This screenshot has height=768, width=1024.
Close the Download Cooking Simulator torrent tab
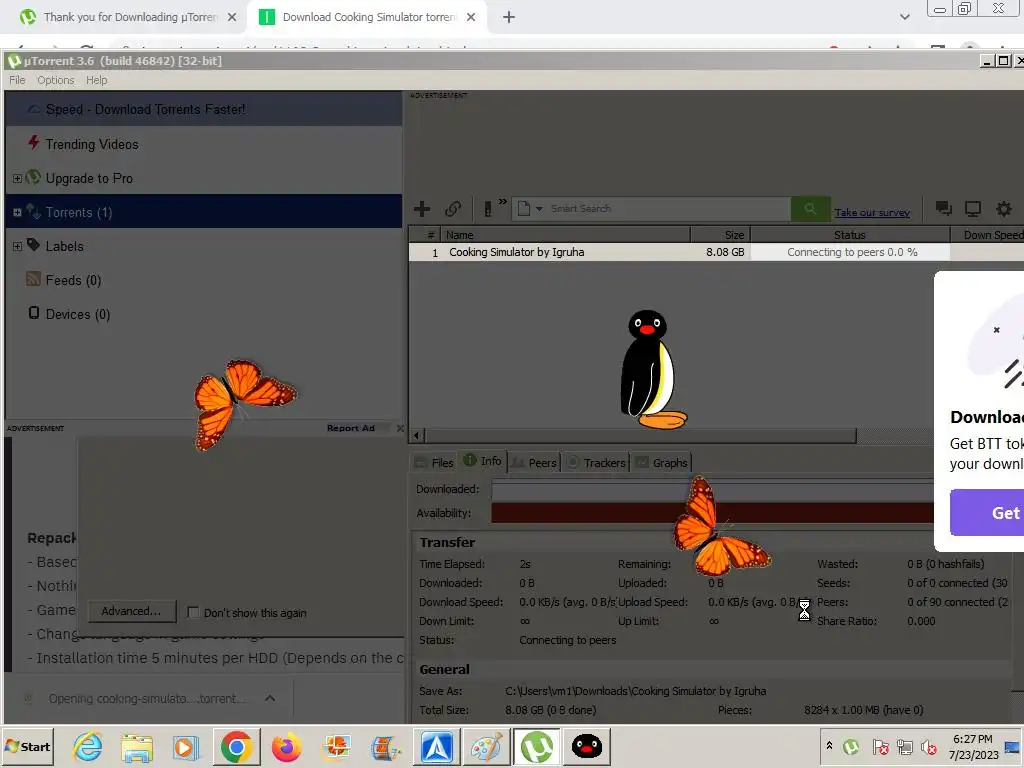pos(471,18)
